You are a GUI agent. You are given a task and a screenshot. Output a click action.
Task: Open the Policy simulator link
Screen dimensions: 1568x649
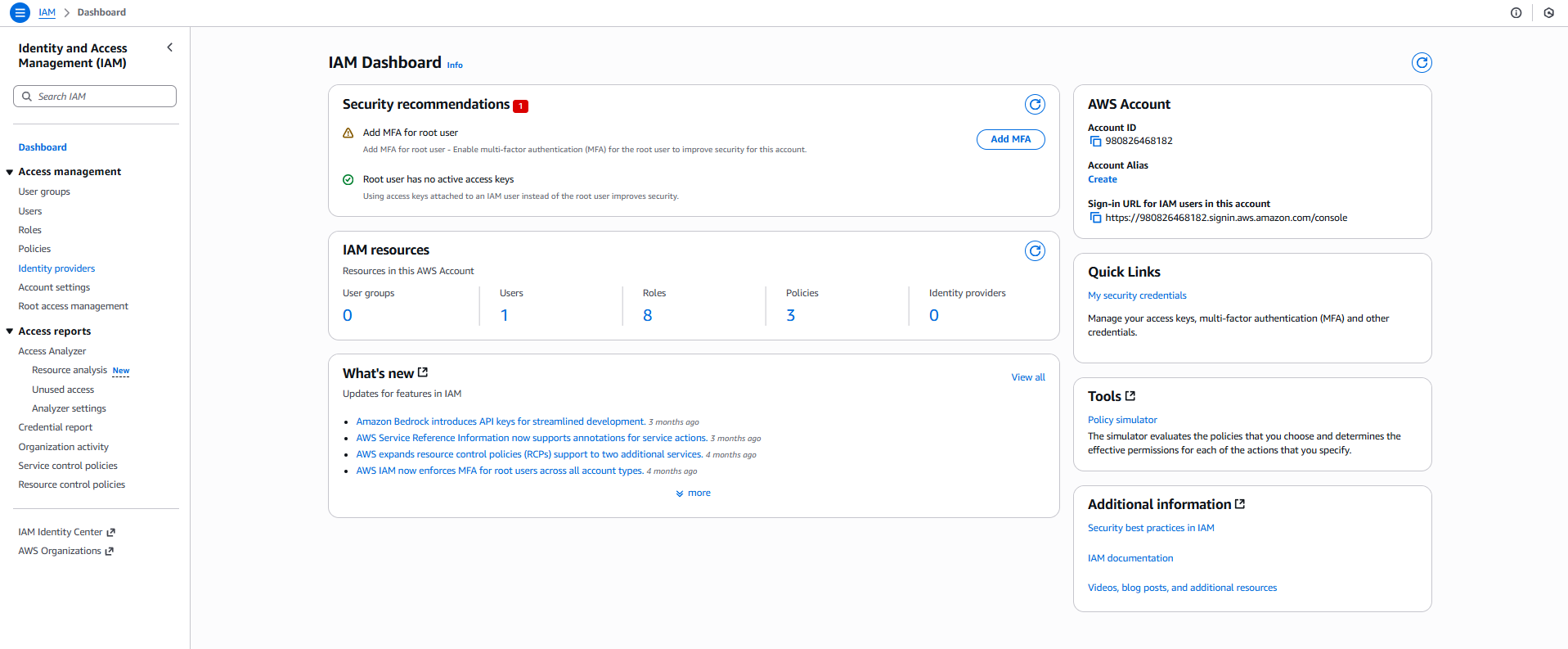click(1122, 420)
